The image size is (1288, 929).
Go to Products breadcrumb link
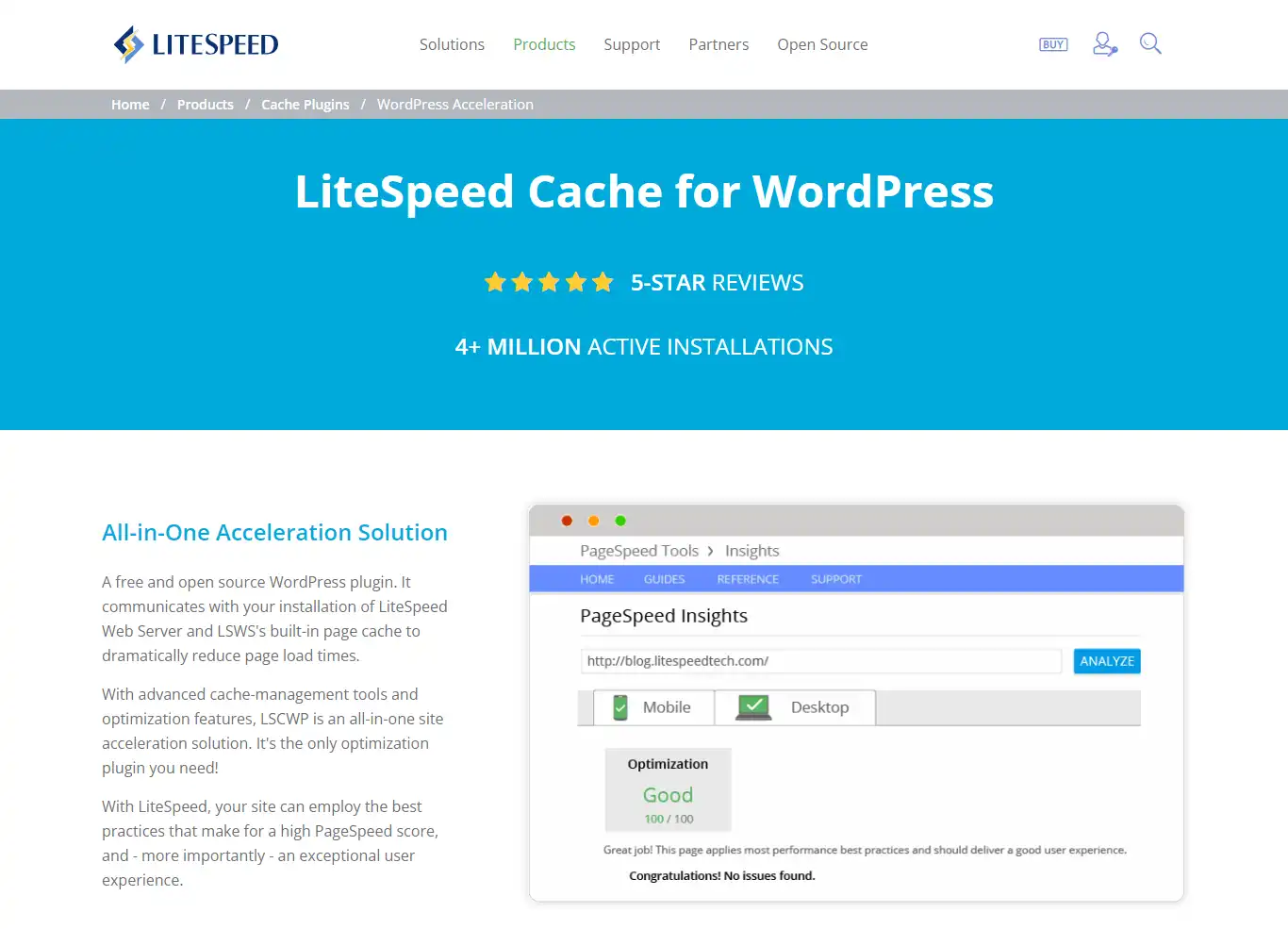[x=206, y=105]
